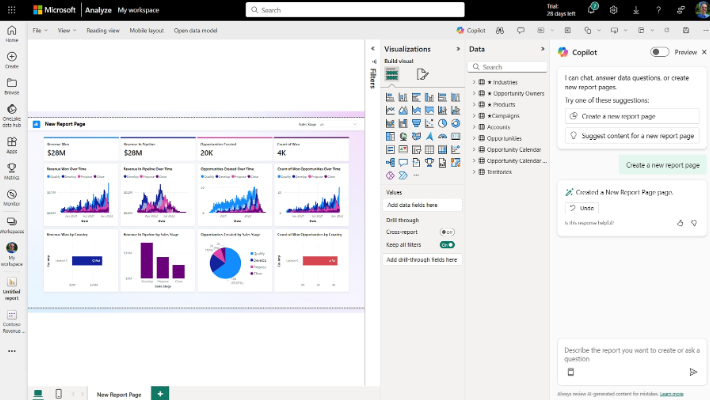Click the Undo button in Copilot
The image size is (710, 400).
point(582,208)
